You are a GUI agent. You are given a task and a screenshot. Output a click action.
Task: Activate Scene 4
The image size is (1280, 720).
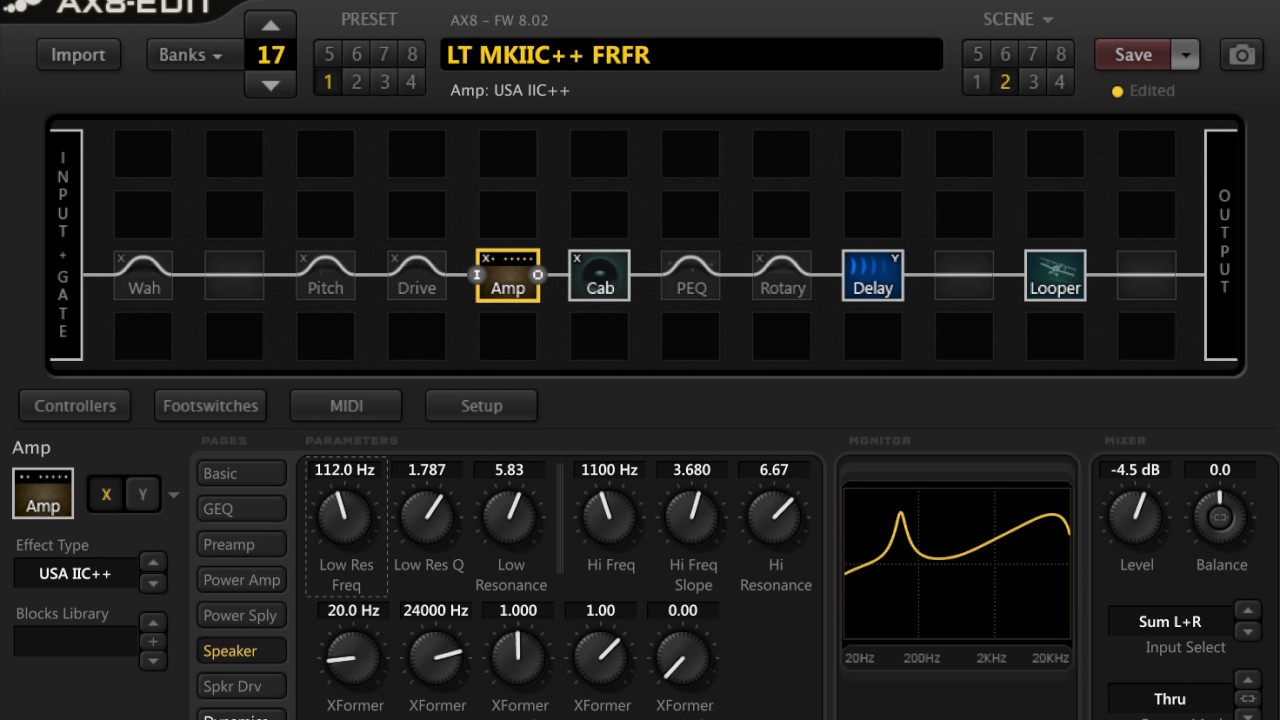pyautogui.click(x=1060, y=82)
